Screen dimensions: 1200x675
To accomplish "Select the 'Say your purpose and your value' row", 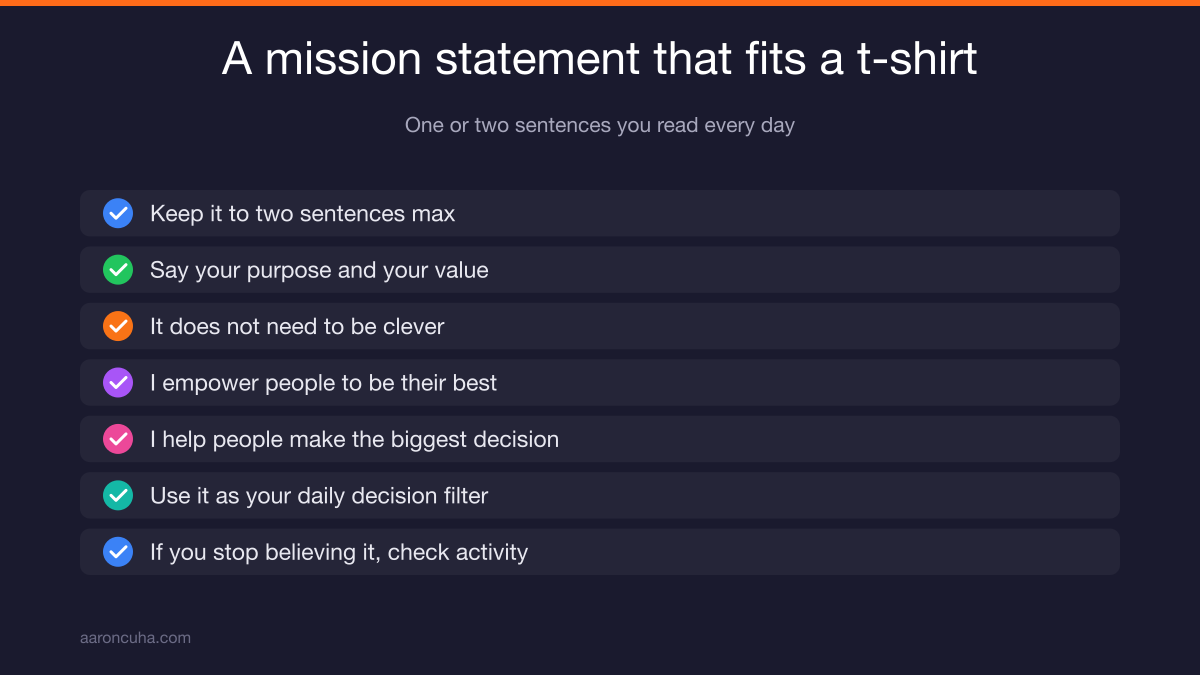I will point(600,270).
